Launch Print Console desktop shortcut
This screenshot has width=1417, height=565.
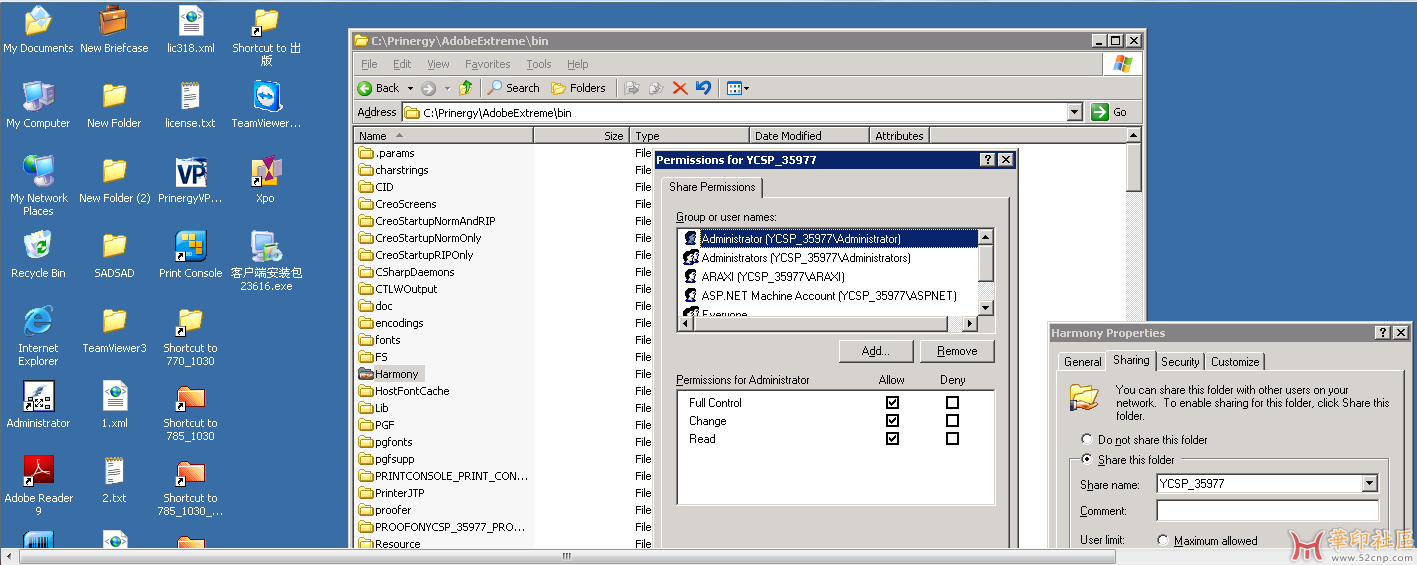click(190, 255)
